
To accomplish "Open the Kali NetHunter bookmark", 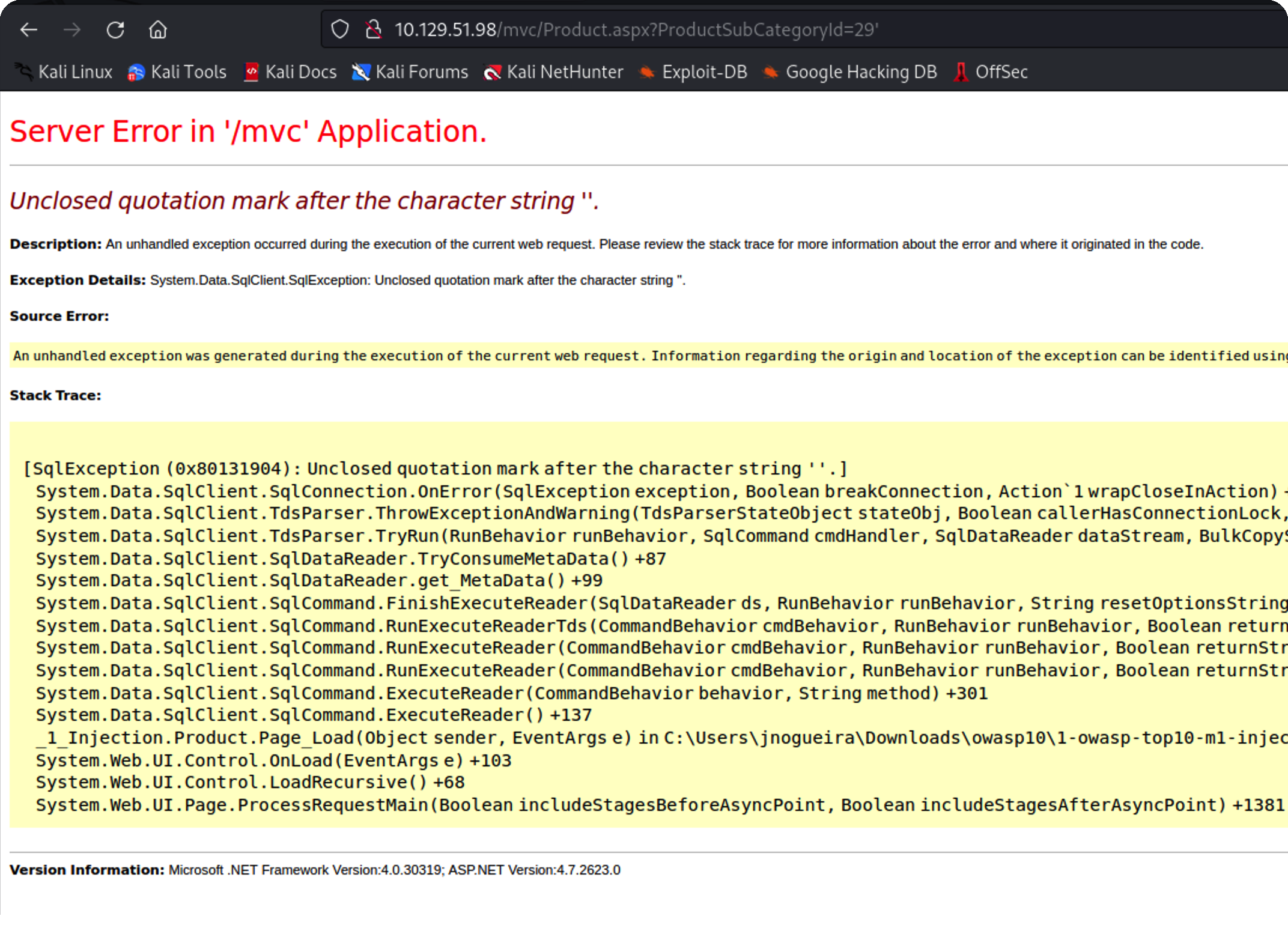I will click(554, 72).
